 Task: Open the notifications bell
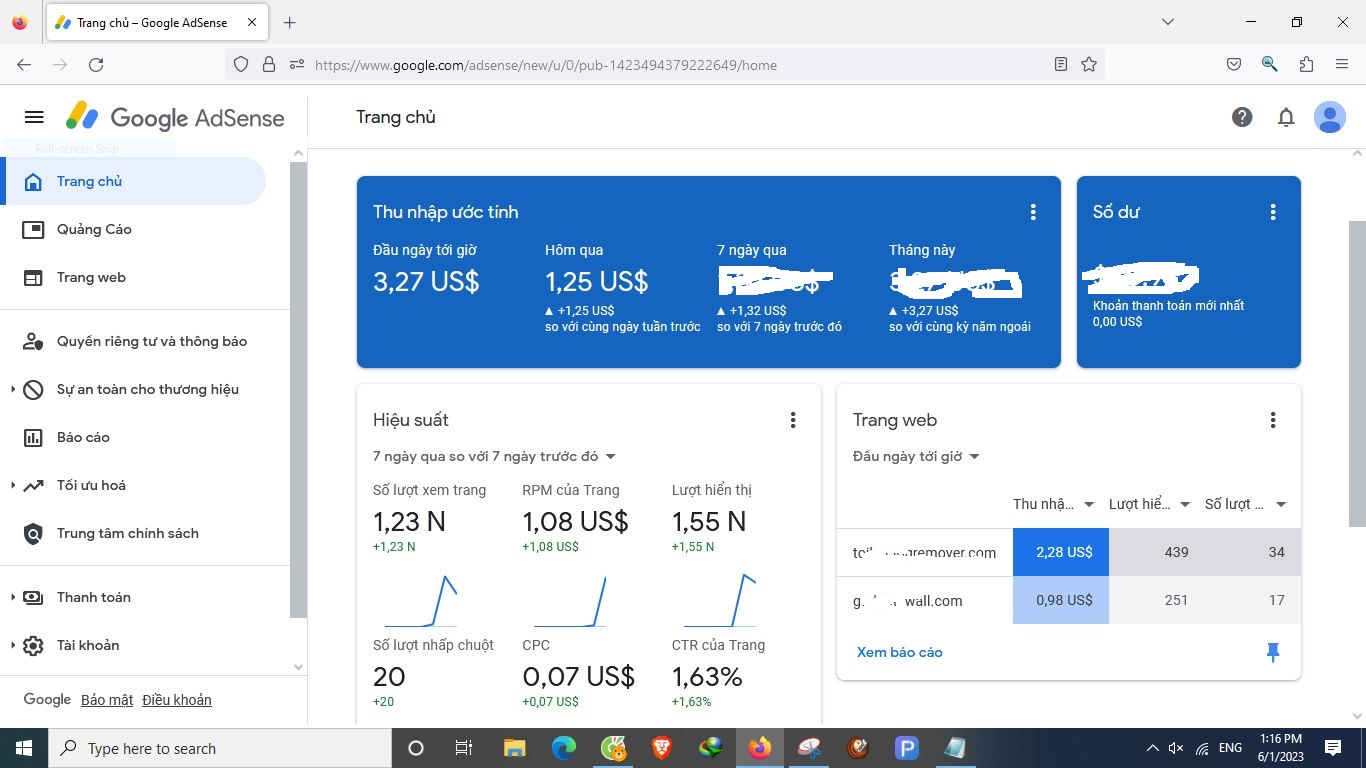pos(1286,117)
